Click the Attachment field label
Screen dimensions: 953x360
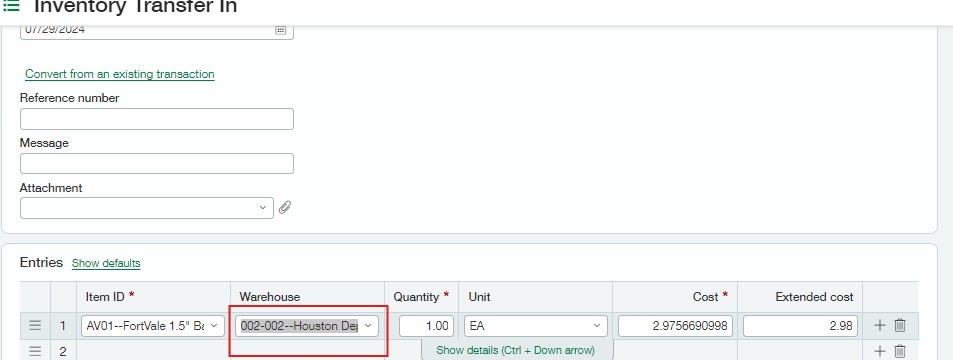coord(51,188)
